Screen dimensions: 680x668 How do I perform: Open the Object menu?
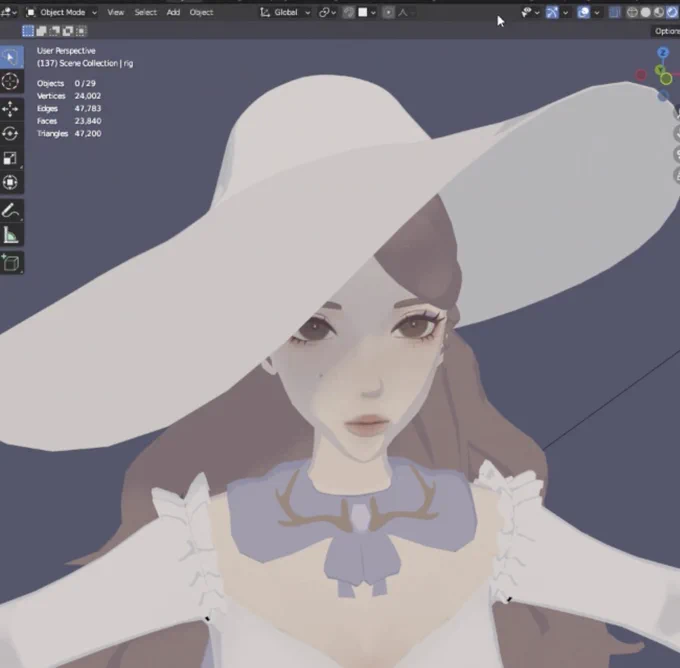tap(201, 13)
